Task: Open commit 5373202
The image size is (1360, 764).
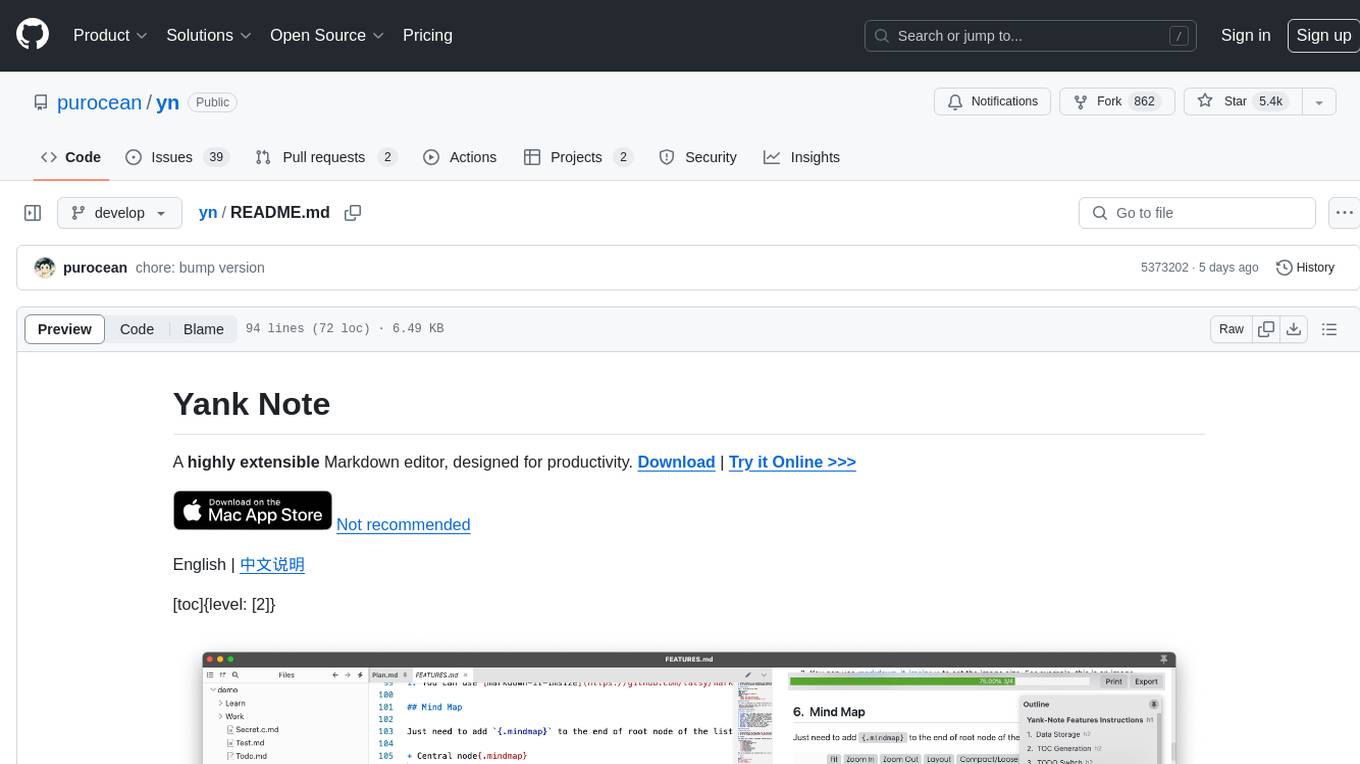Action: 1164,267
